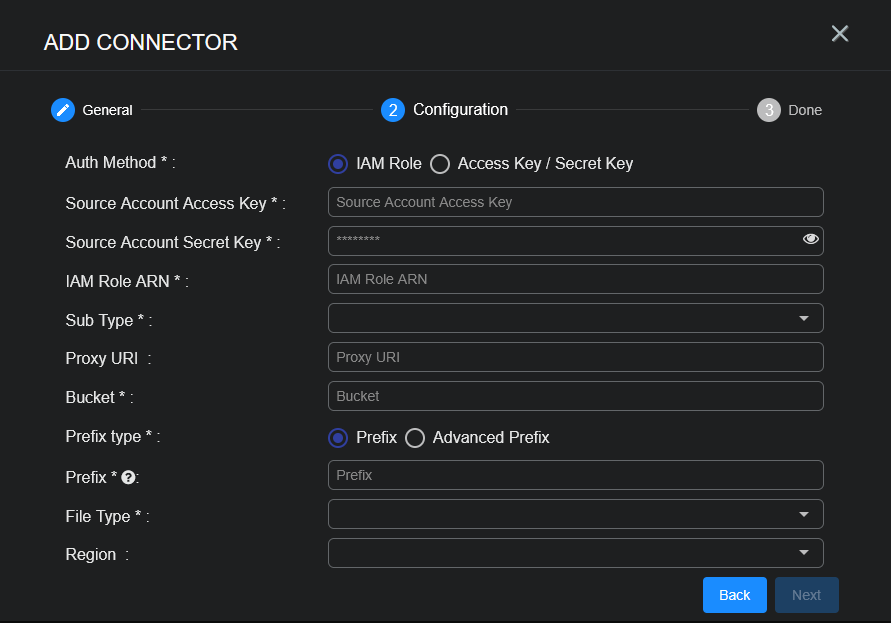Select the Prefix radio option

pos(338,438)
